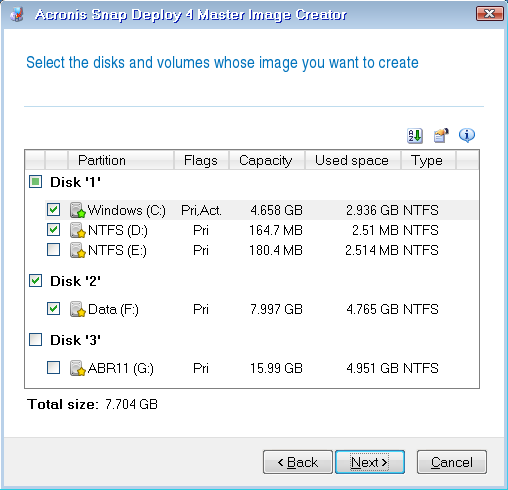The height and width of the screenshot is (490, 508).
Task: Check the NTFS (E:) checkbox
Action: (53, 250)
